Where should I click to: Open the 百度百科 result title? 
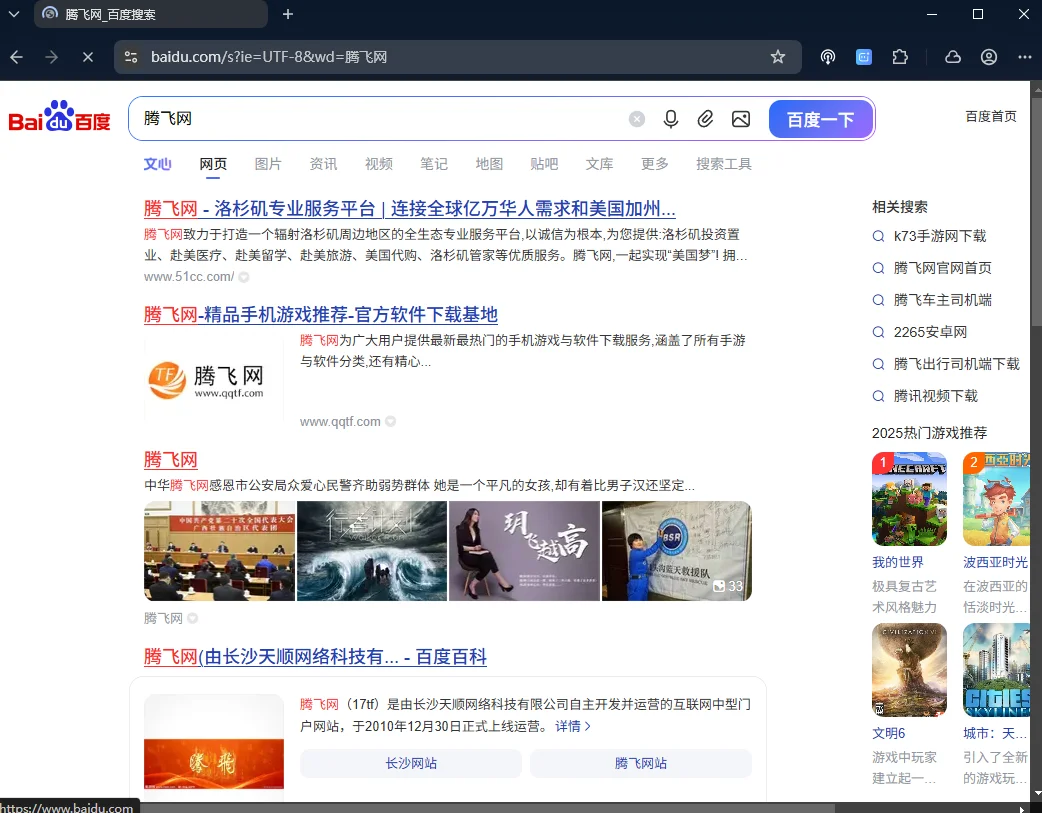coord(315,657)
